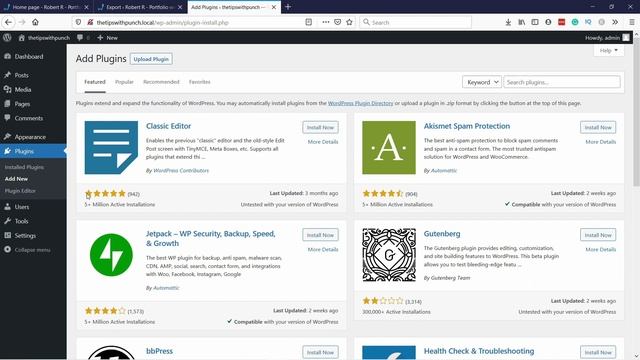Click the Upload Plugin button
Viewport: 640px width, 360px height.
pos(151,59)
